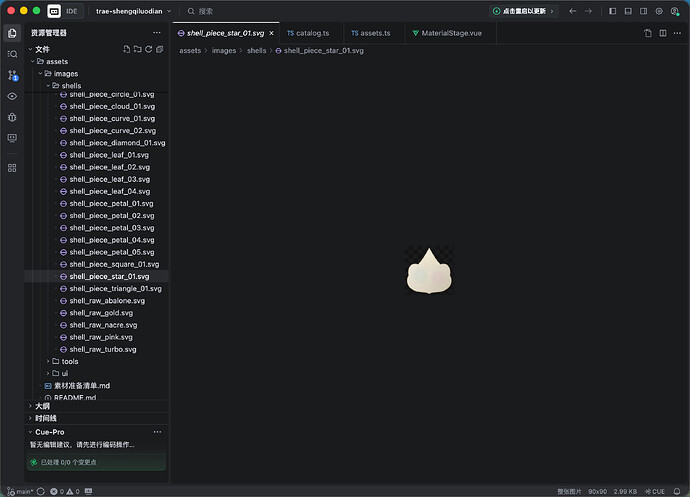Refresh the explorer file tree

(x=149, y=49)
